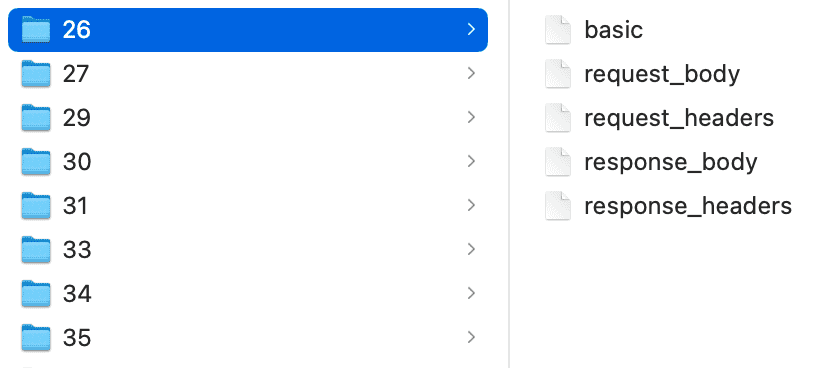Viewport: 826px width, 368px height.
Task: Click the folder icon for 30
Action: pos(36,162)
